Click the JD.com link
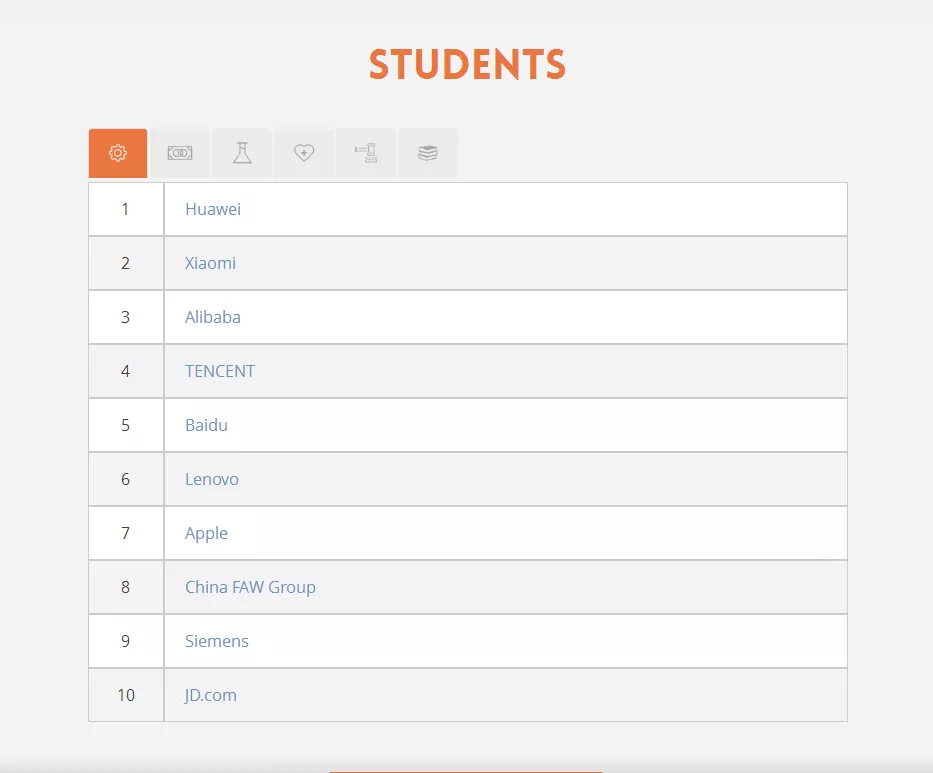This screenshot has height=773, width=933. (211, 695)
